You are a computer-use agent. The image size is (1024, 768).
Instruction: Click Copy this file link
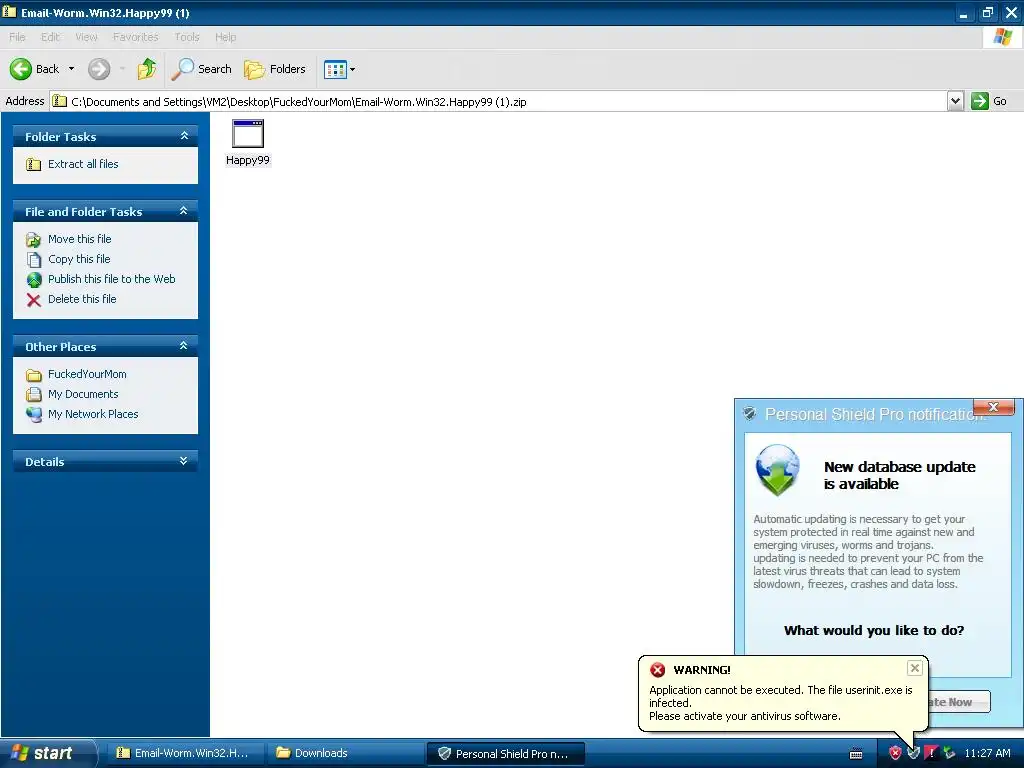[79, 259]
